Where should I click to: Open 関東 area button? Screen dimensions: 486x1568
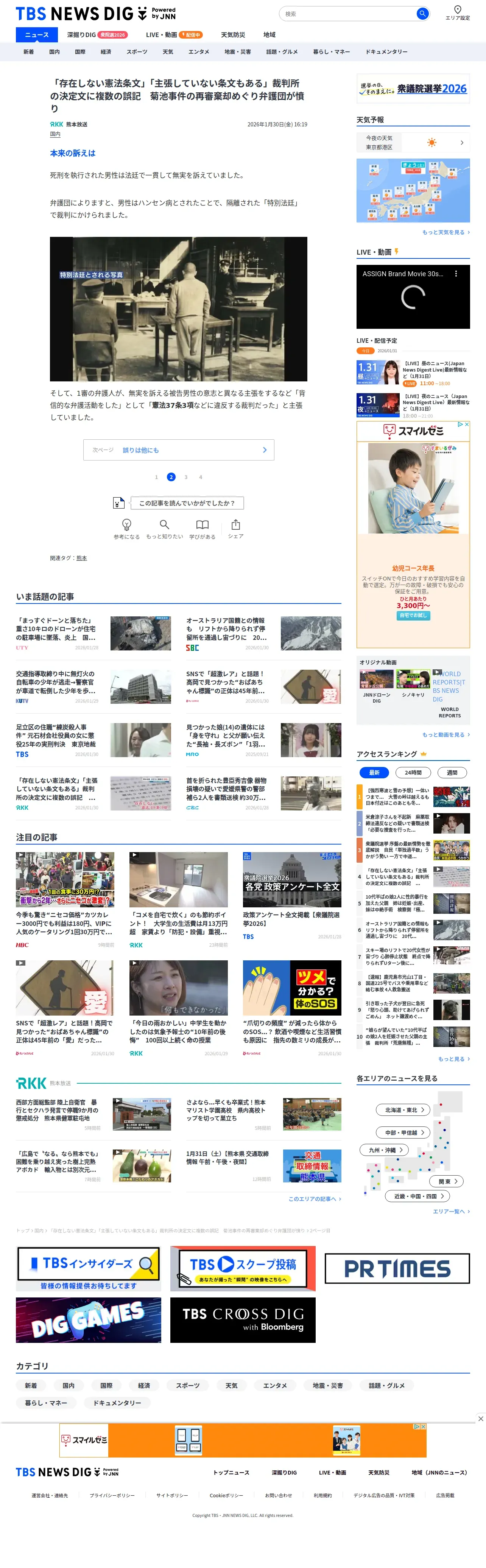pos(447,1181)
